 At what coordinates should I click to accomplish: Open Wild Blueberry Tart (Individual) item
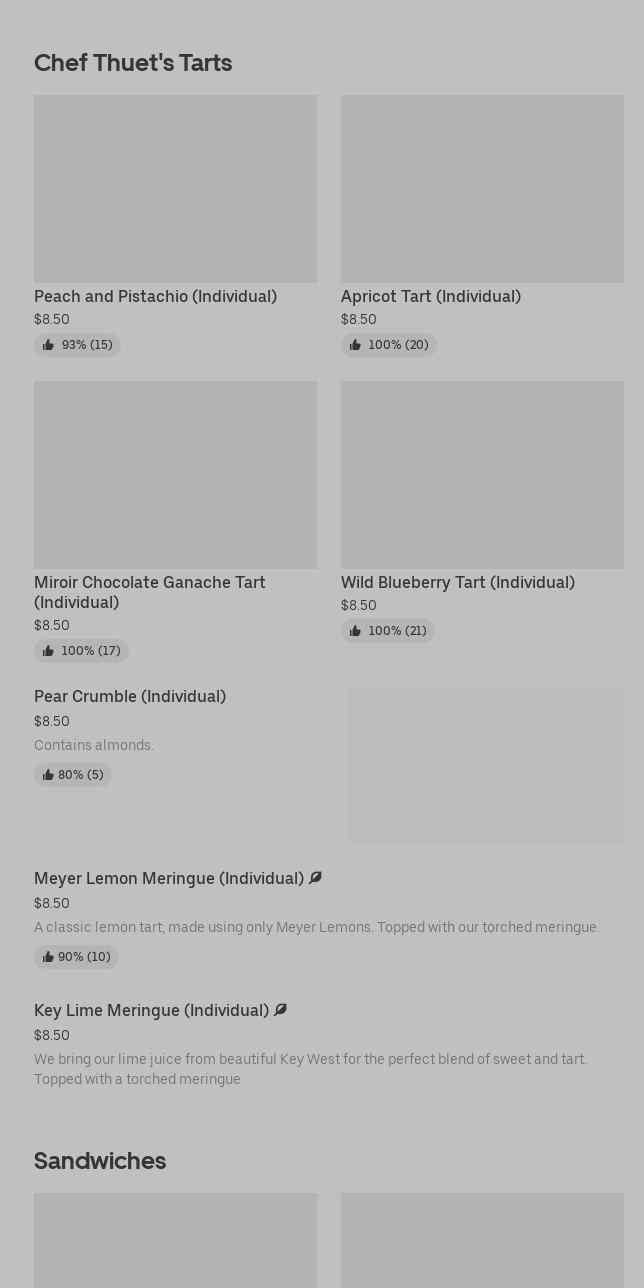458,582
